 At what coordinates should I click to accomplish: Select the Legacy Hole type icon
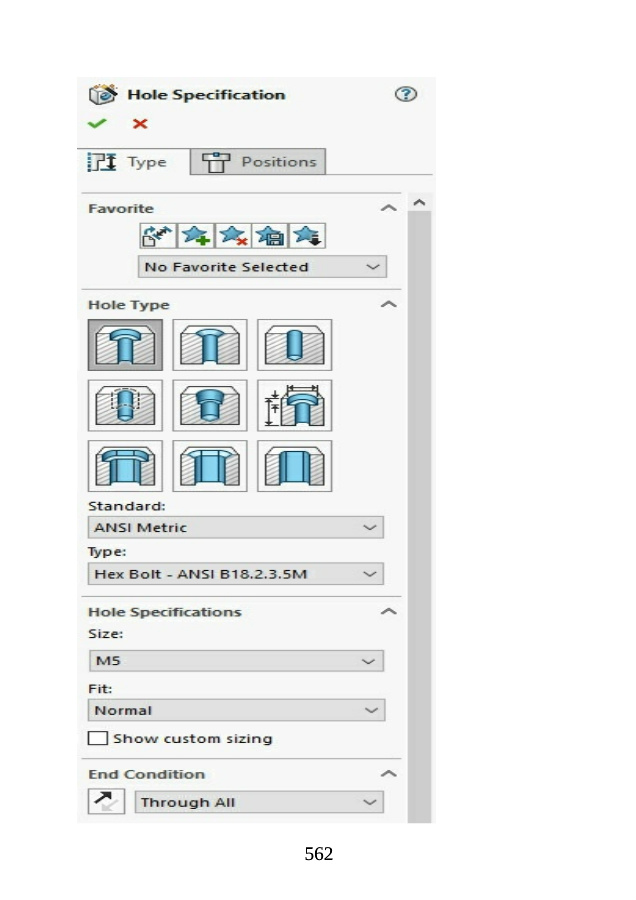294,405
